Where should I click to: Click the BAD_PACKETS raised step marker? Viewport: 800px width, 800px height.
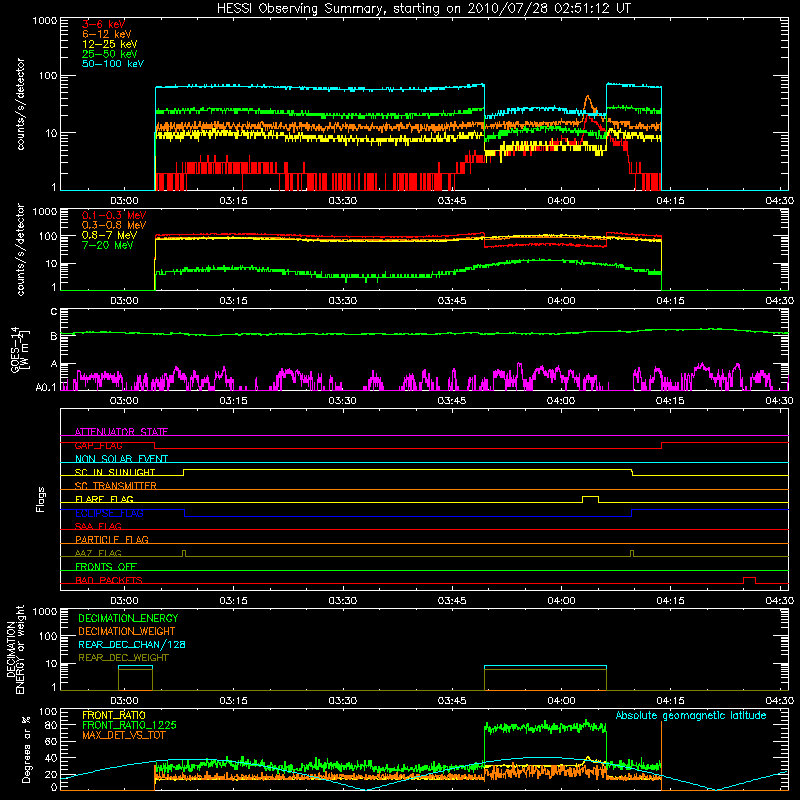749,580
